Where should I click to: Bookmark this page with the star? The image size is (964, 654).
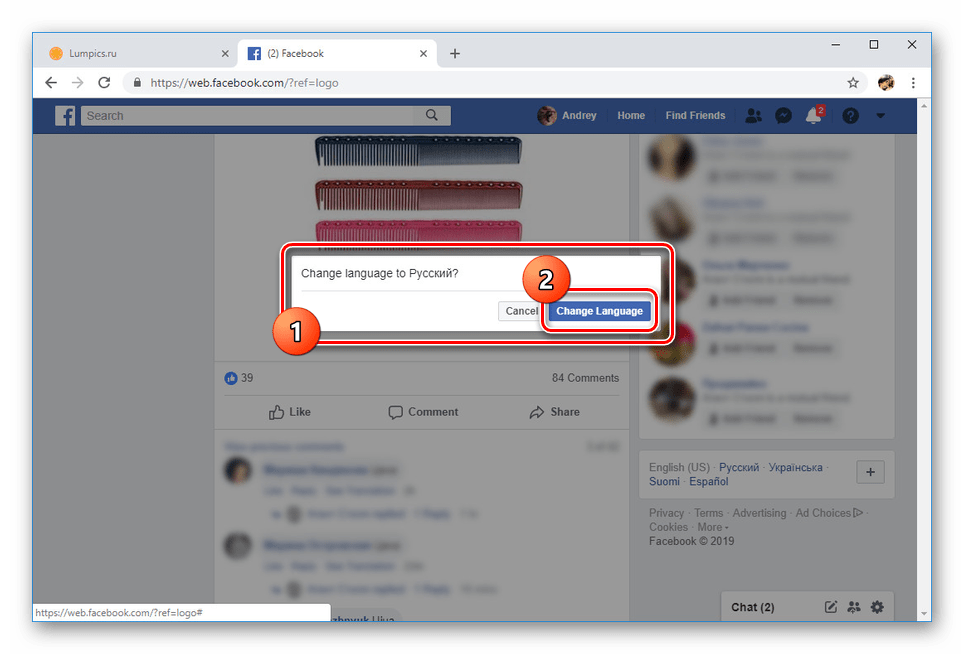853,82
